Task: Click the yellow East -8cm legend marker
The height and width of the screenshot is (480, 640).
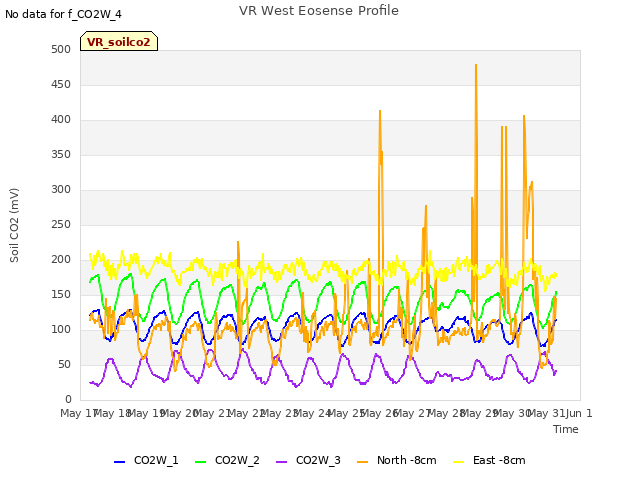Action: pos(459,462)
